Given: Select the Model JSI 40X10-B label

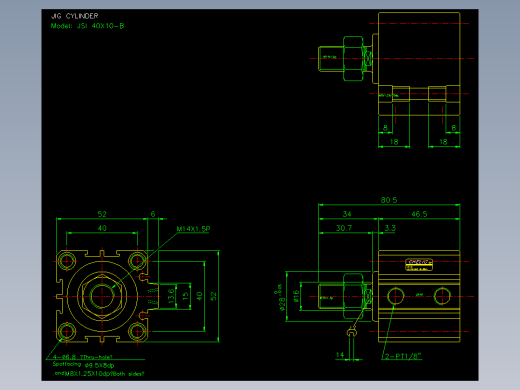Looking at the screenshot, I should pos(87,26).
